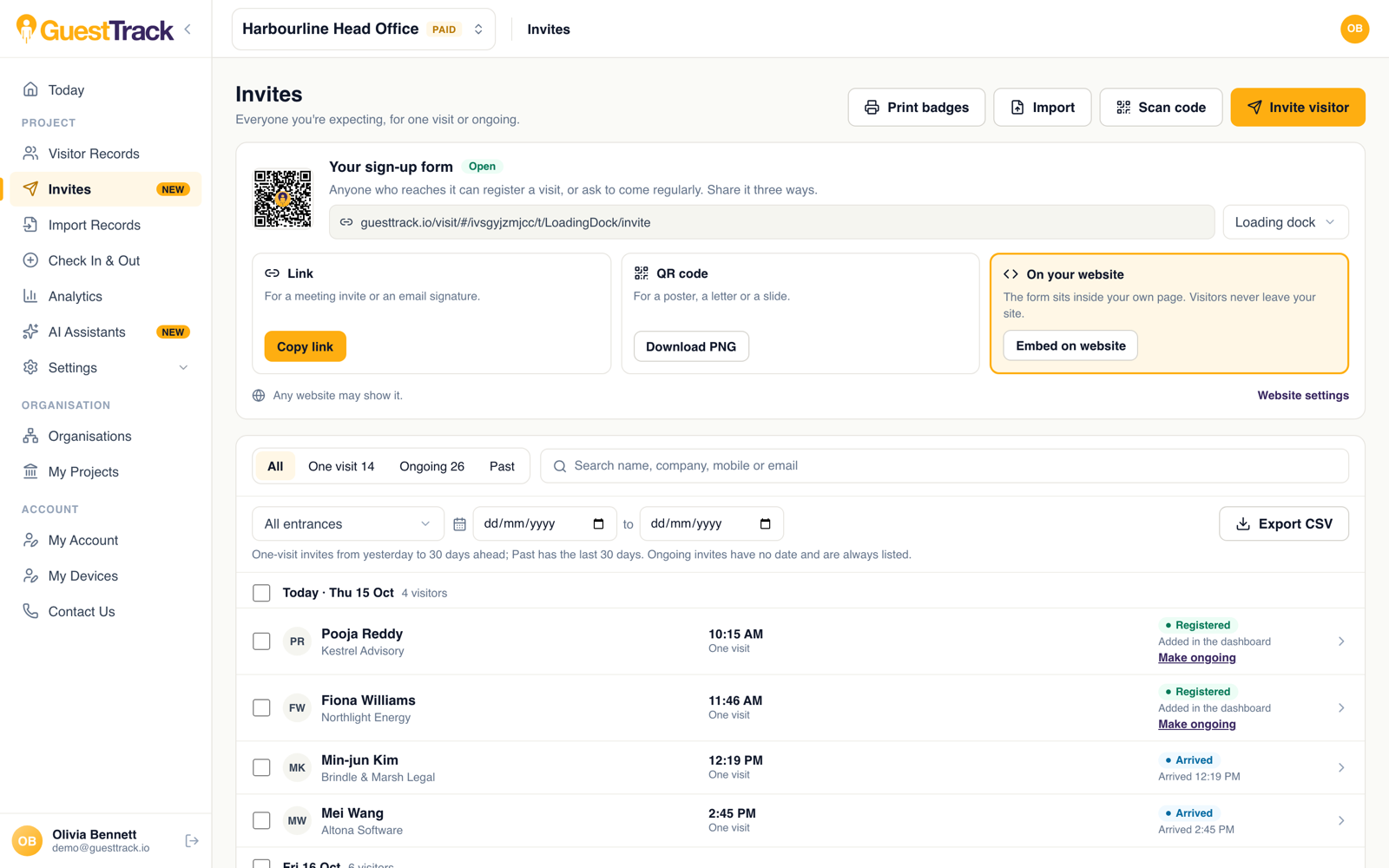
Task: Click Print badges button
Action: [916, 108]
